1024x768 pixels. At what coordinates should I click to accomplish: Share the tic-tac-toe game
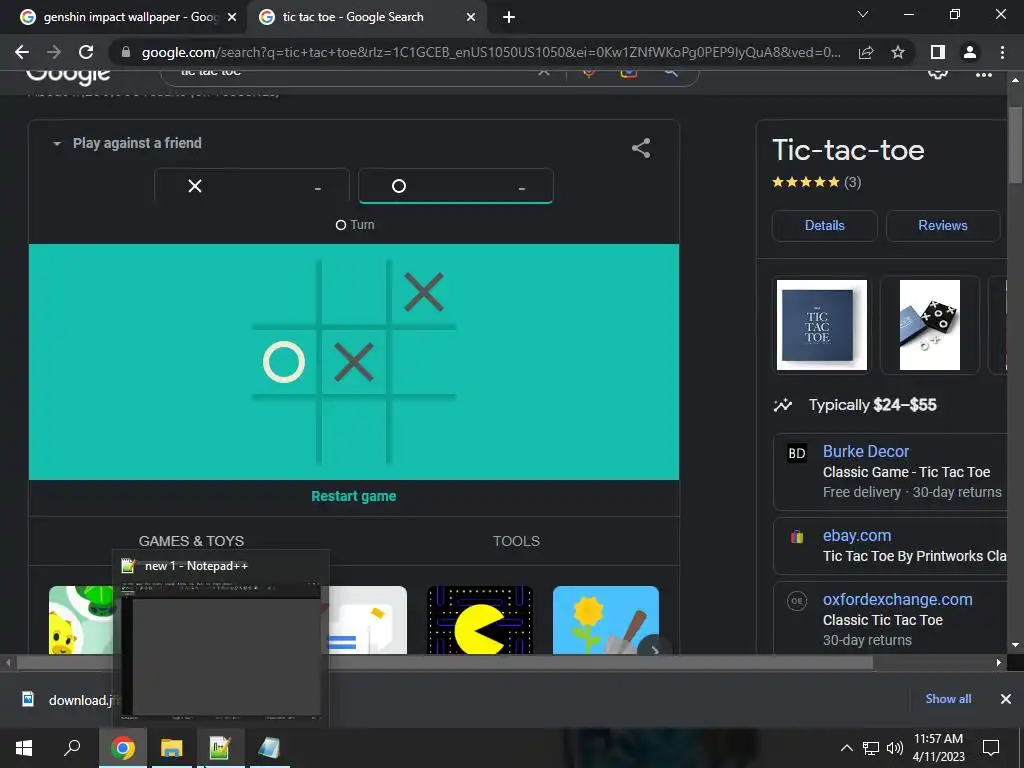(641, 148)
